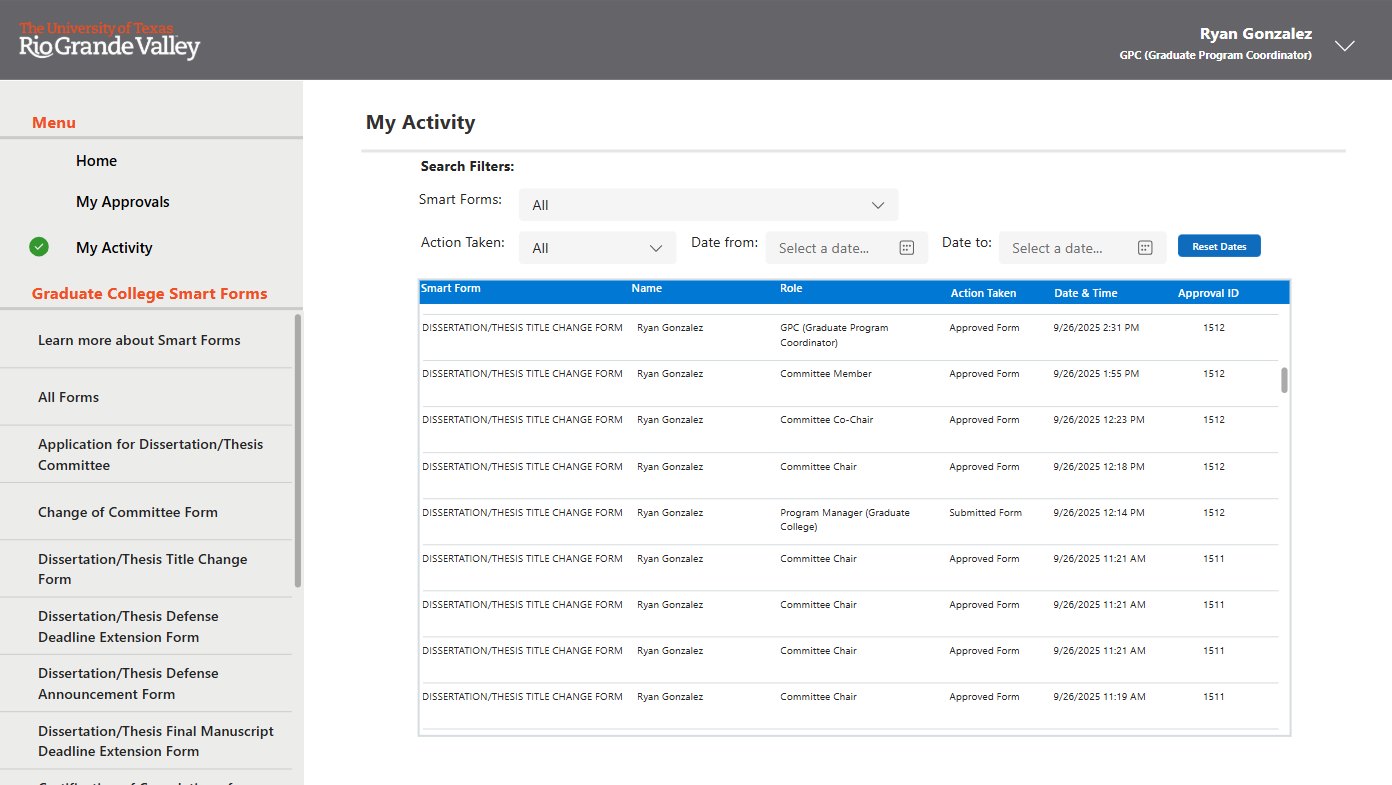Open the Action Taken filter dropdown
The height and width of the screenshot is (785, 1392).
click(x=597, y=248)
